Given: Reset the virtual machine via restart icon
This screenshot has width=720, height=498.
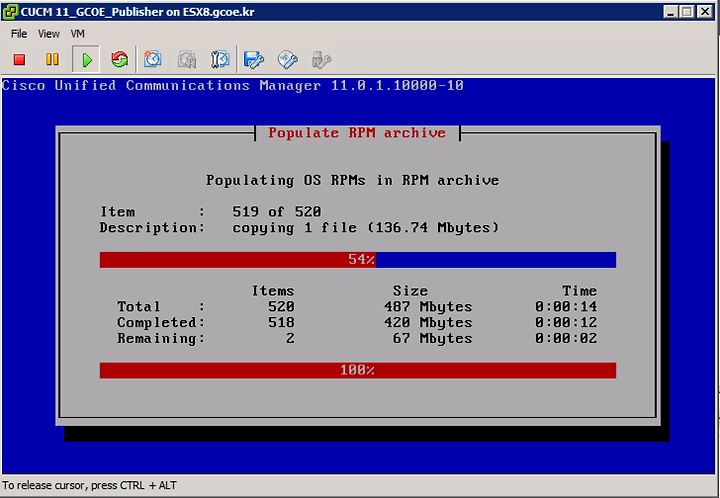Looking at the screenshot, I should coord(119,59).
